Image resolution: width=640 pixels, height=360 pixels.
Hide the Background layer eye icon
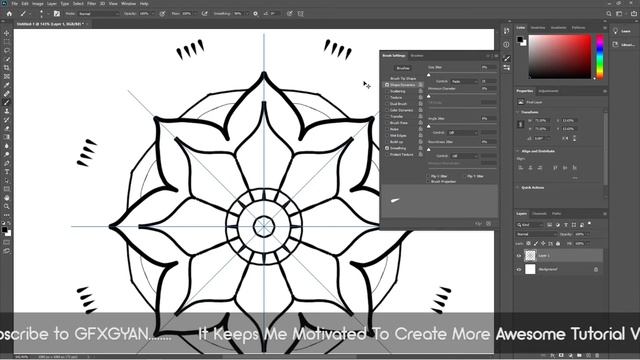(519, 269)
